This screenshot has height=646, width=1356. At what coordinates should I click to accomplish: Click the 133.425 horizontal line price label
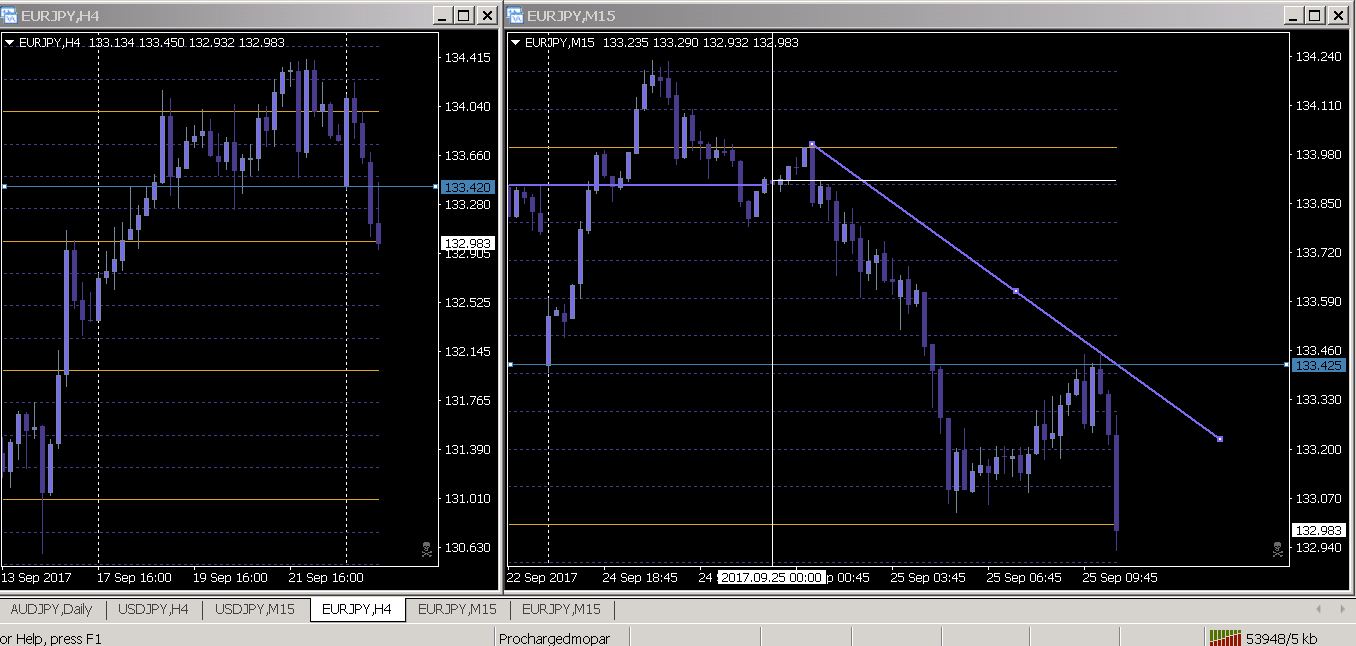point(1319,366)
